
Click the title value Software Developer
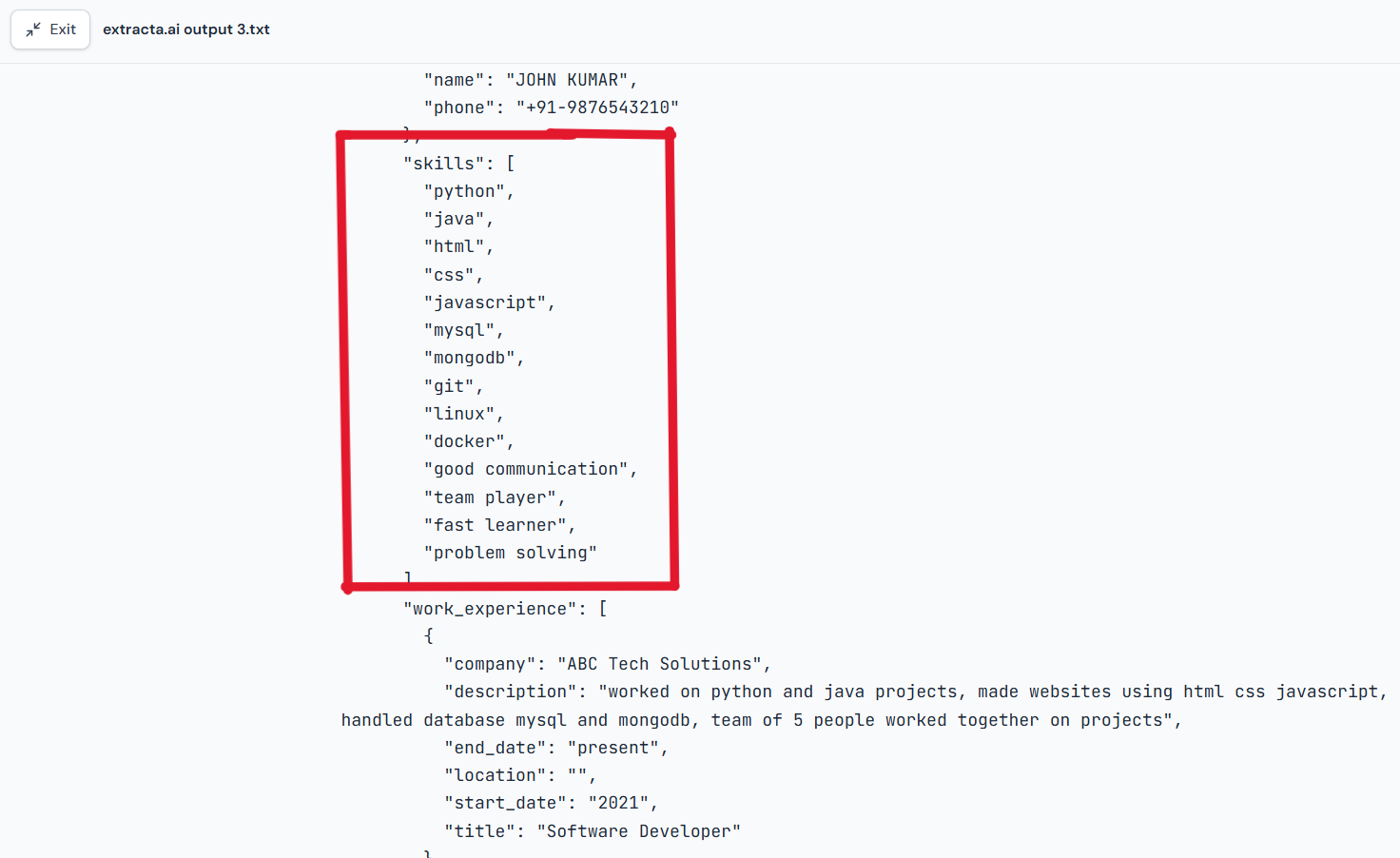[639, 831]
